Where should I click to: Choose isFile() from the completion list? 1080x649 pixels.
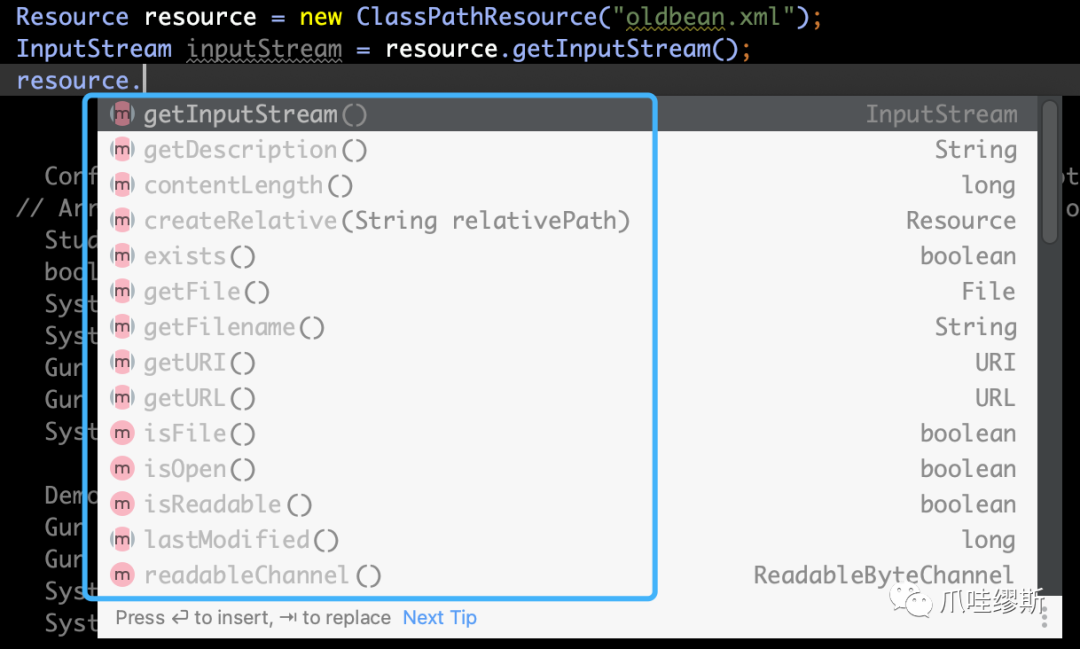pyautogui.click(x=199, y=434)
